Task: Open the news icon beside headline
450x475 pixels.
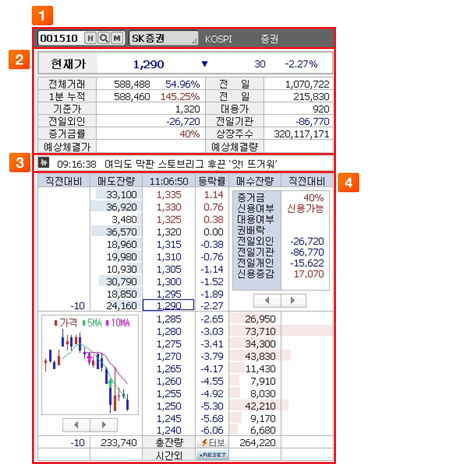Action: (x=43, y=163)
